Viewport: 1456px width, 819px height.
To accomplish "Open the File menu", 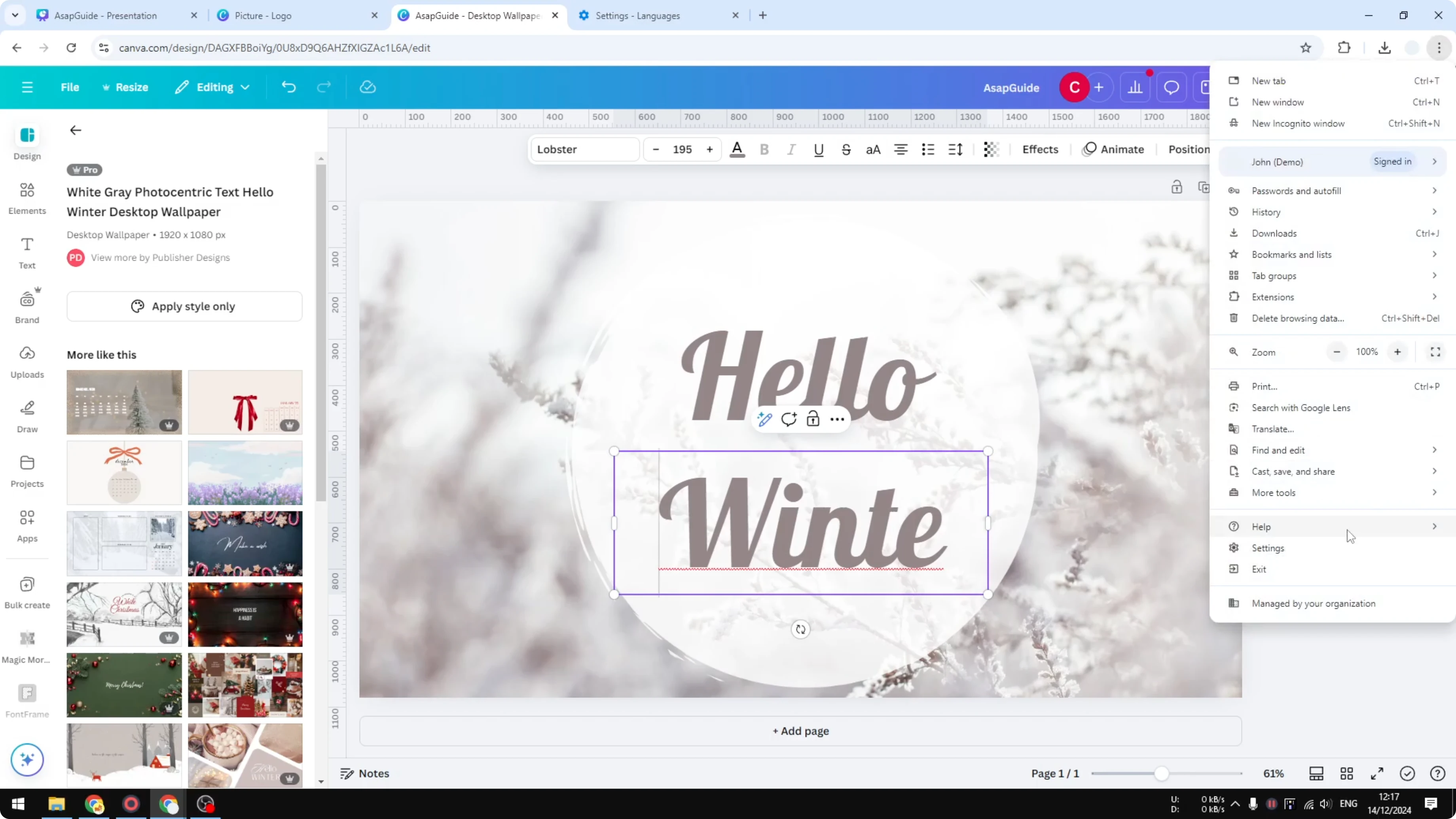I will [70, 87].
